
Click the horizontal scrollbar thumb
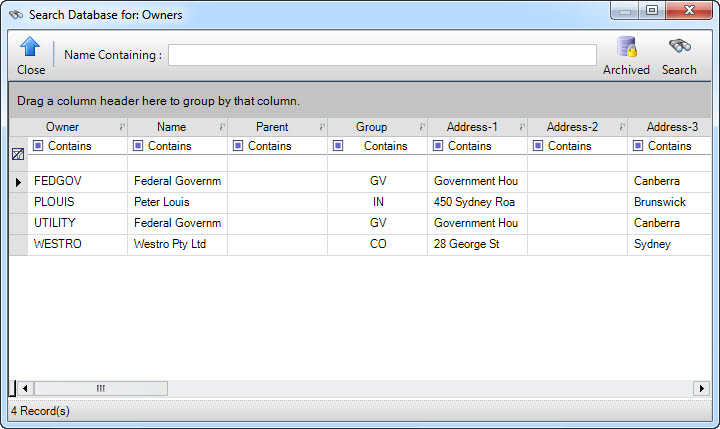tap(101, 388)
